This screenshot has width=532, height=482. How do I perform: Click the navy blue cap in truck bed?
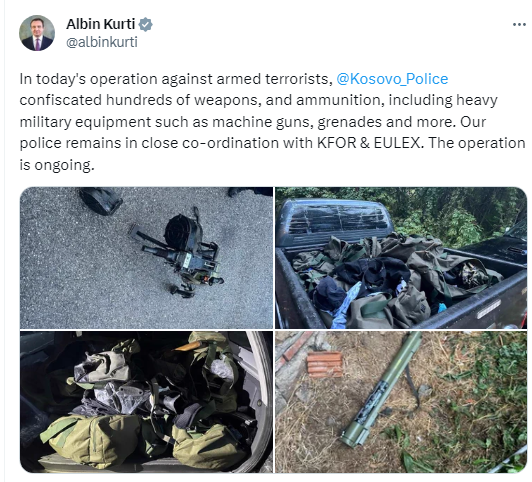coord(329,292)
